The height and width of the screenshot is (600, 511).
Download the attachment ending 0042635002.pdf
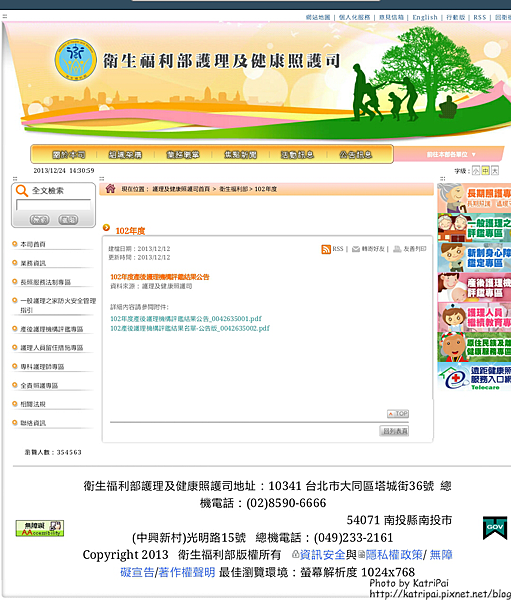pyautogui.click(x=190, y=328)
